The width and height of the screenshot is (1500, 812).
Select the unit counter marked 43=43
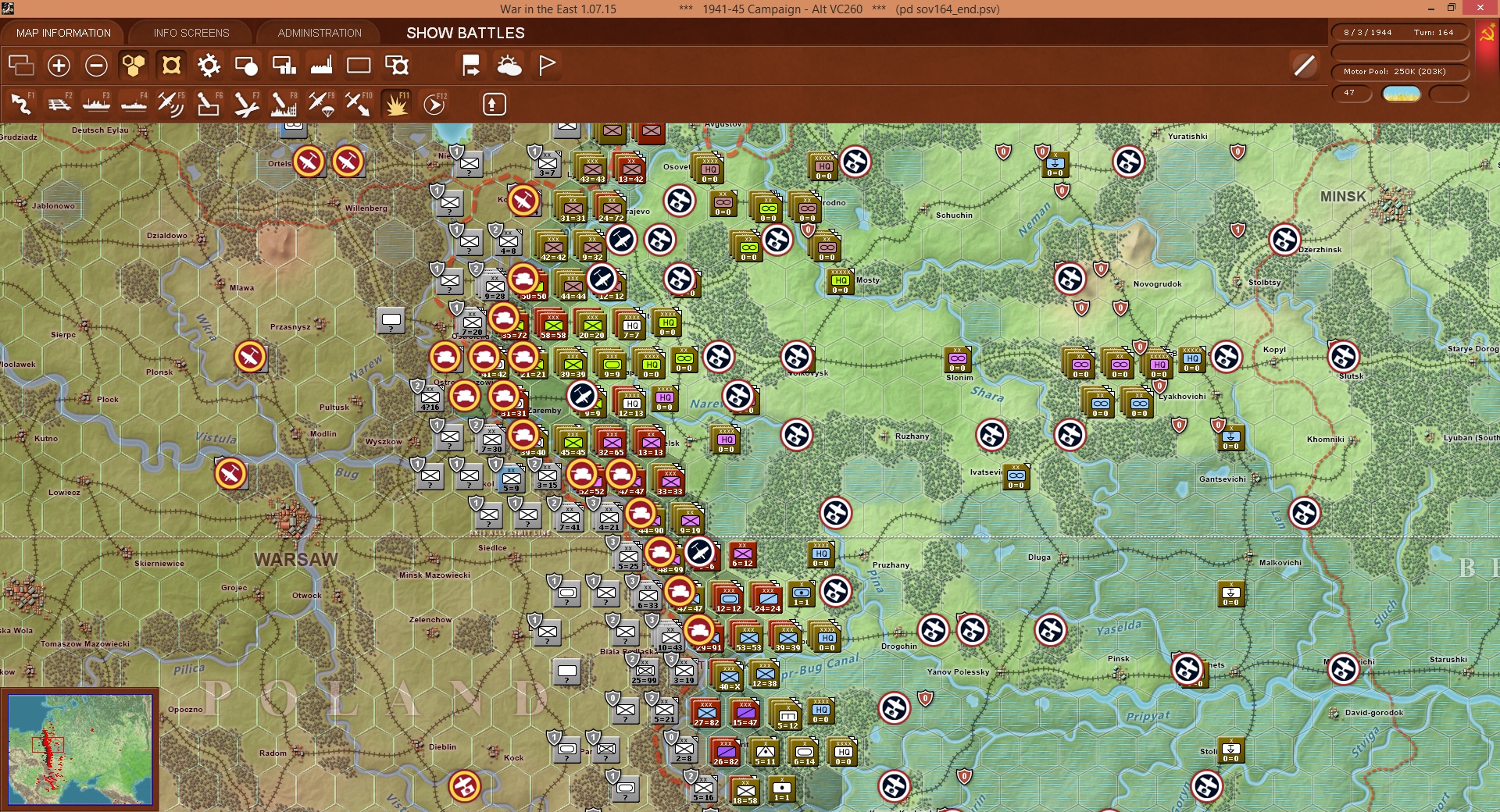[x=592, y=169]
